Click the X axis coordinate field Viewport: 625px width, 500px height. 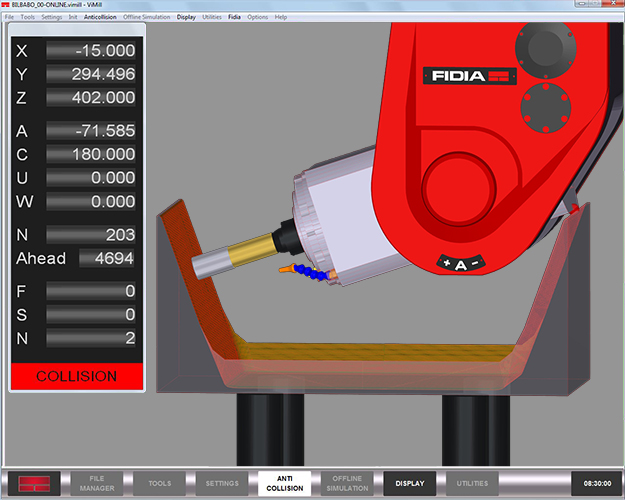91,51
